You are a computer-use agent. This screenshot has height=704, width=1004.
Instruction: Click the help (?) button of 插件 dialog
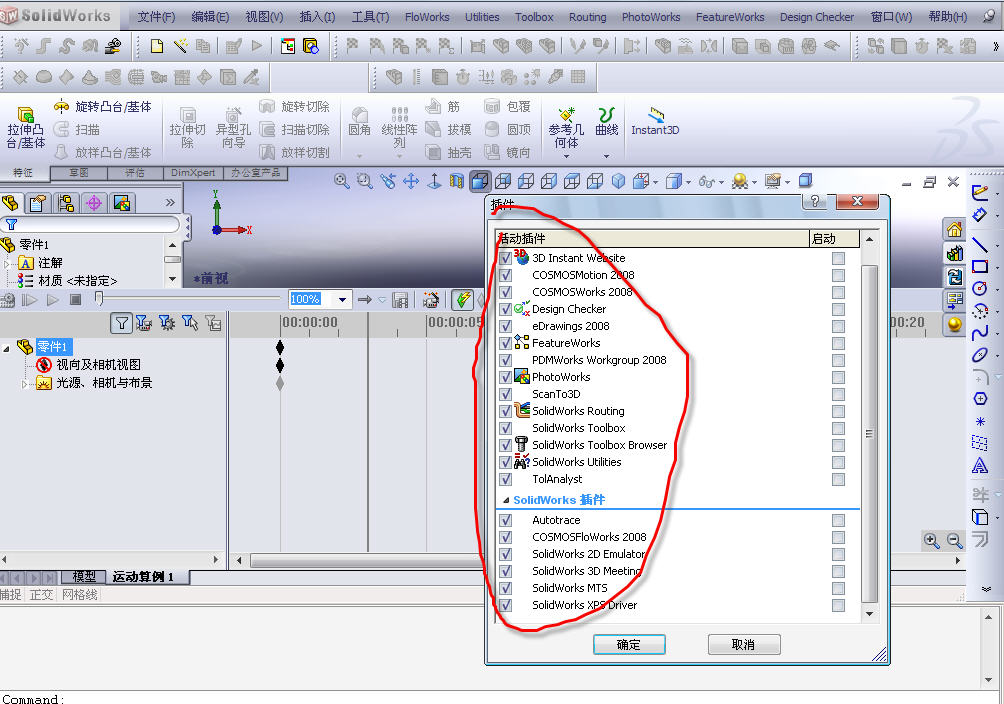coord(814,201)
